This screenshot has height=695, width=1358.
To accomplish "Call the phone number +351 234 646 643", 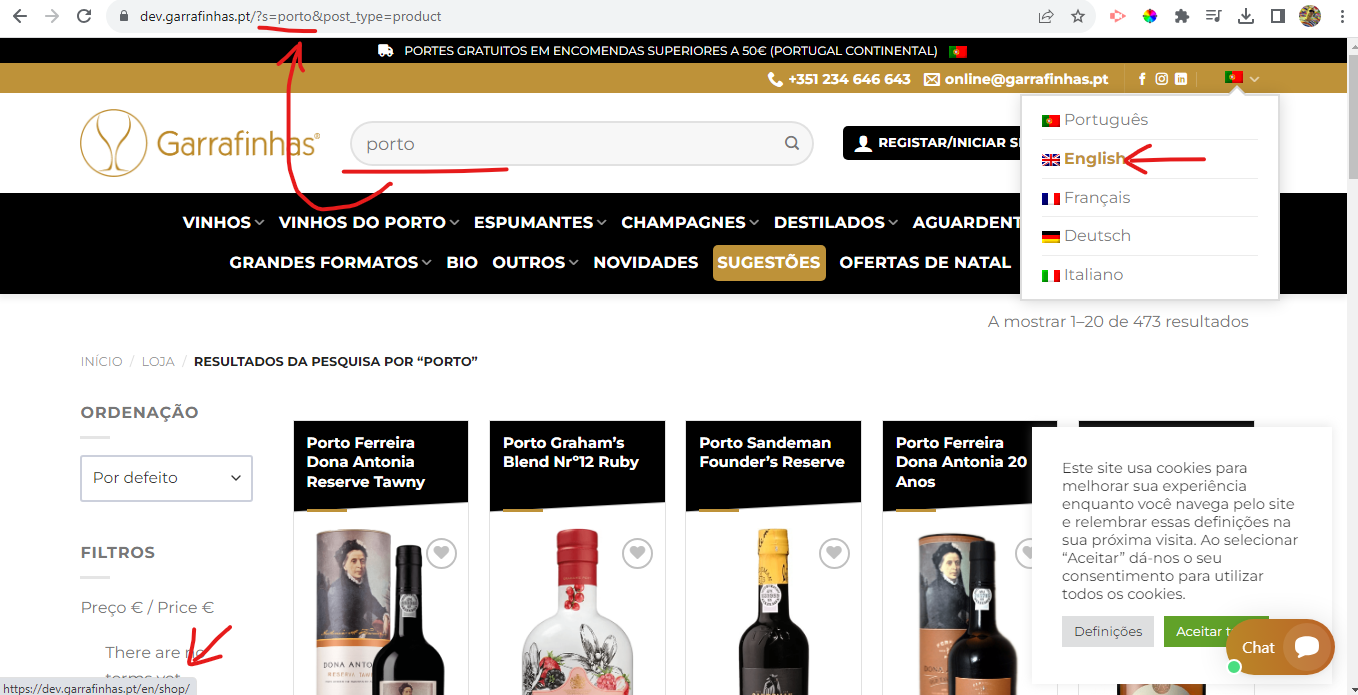I will (x=839, y=79).
